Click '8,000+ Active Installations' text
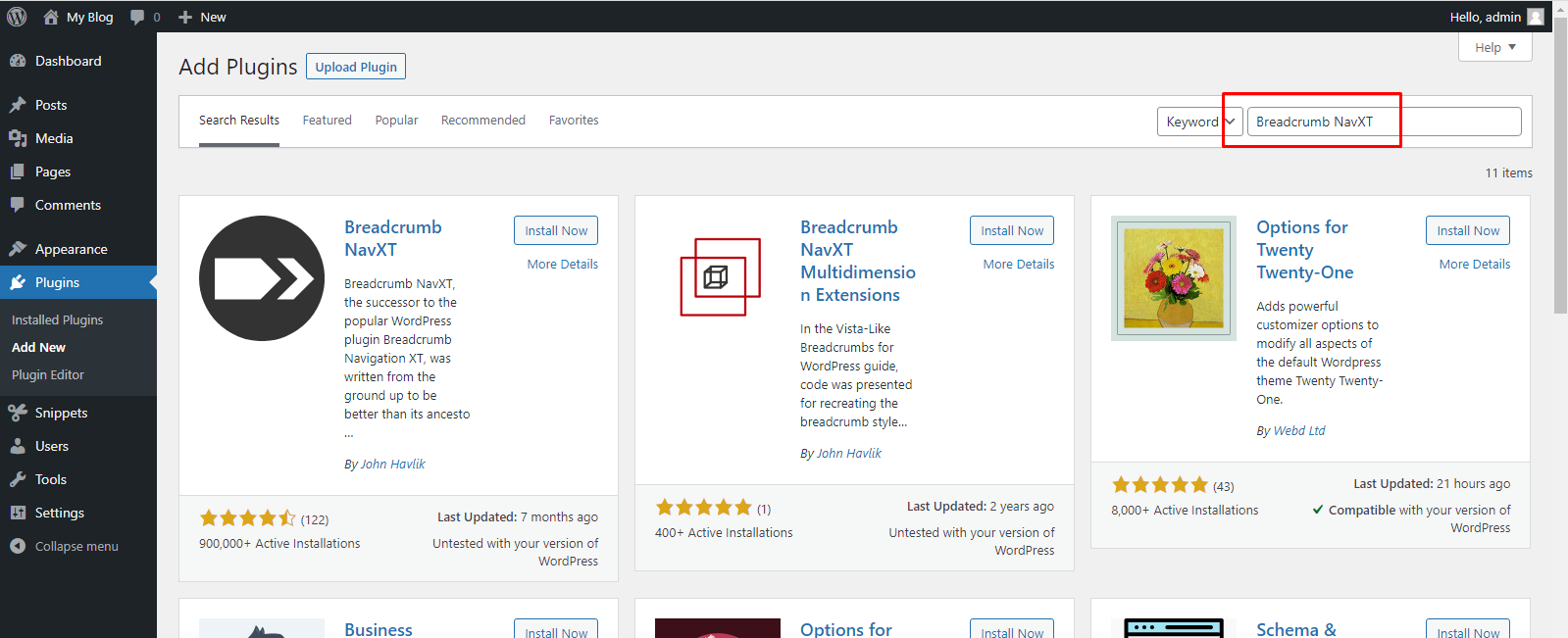The width and height of the screenshot is (1568, 638). (1185, 510)
